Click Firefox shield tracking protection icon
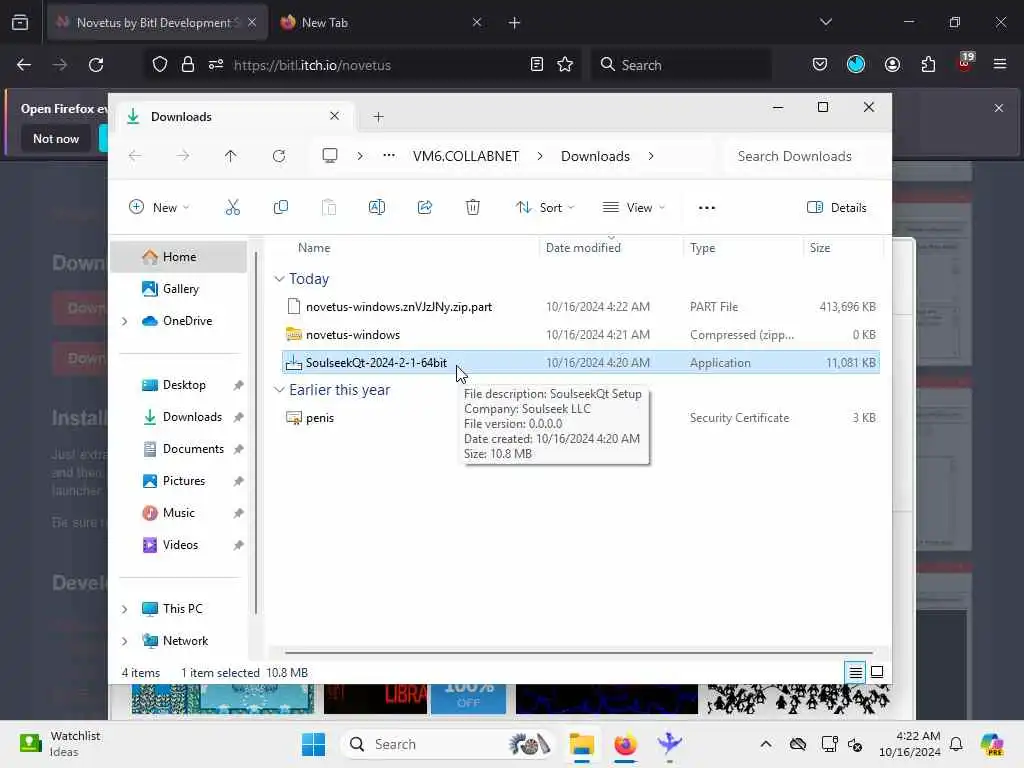This screenshot has width=1024, height=768. 159,65
